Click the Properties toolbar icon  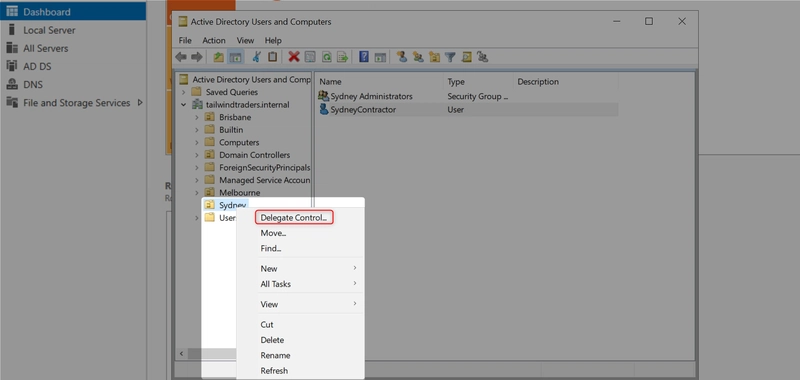pyautogui.click(x=310, y=57)
